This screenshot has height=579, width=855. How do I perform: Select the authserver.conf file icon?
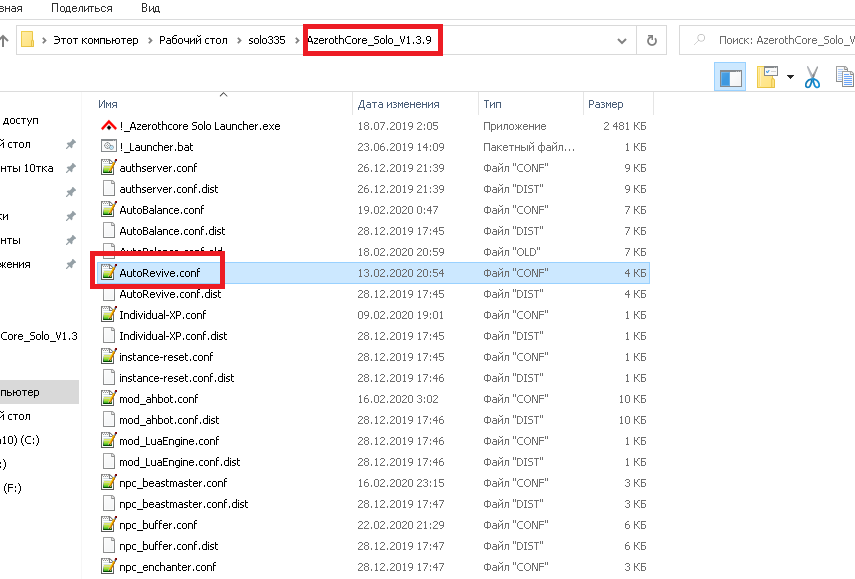109,168
